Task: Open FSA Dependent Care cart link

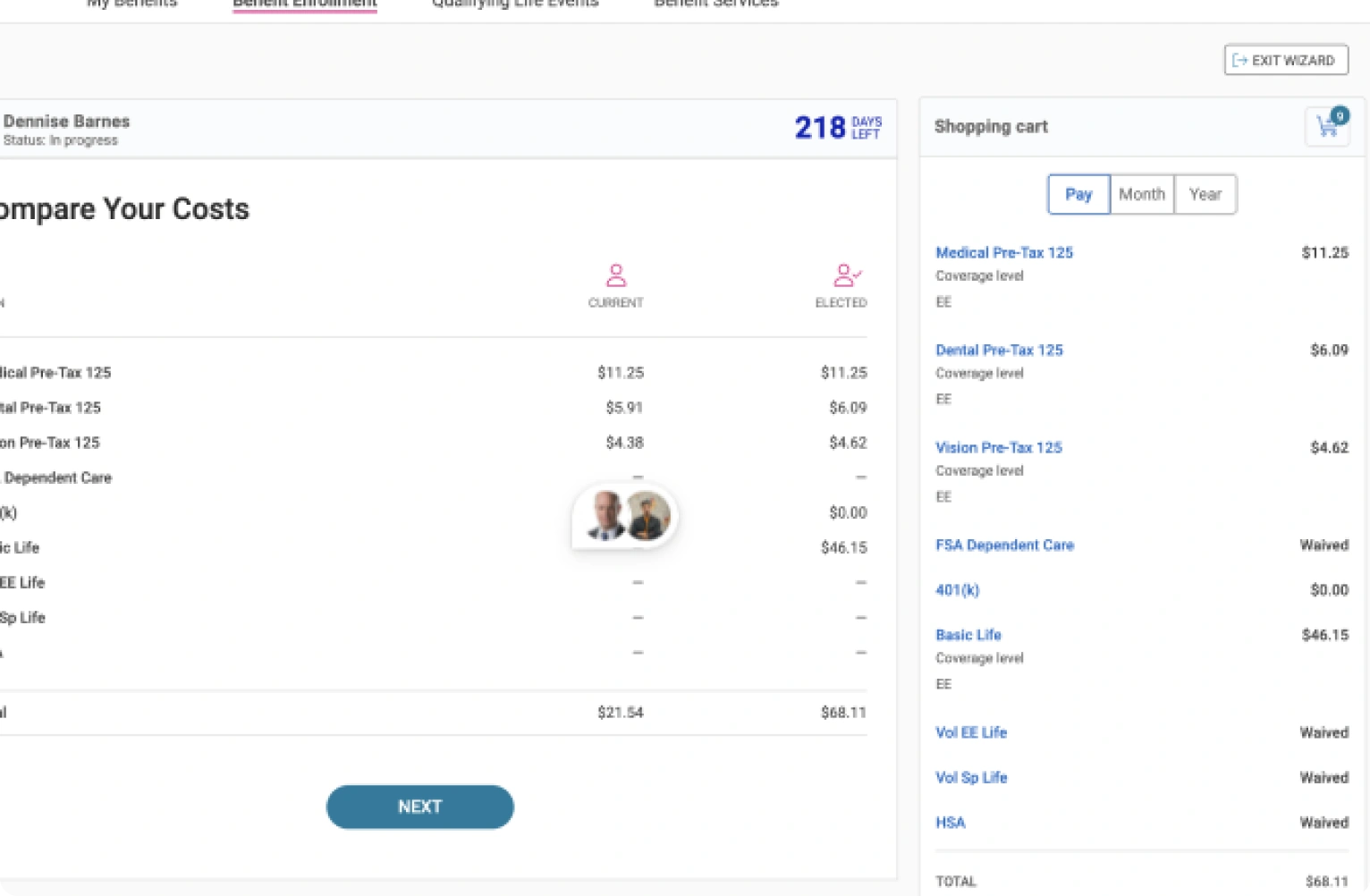Action: pyautogui.click(x=1004, y=545)
